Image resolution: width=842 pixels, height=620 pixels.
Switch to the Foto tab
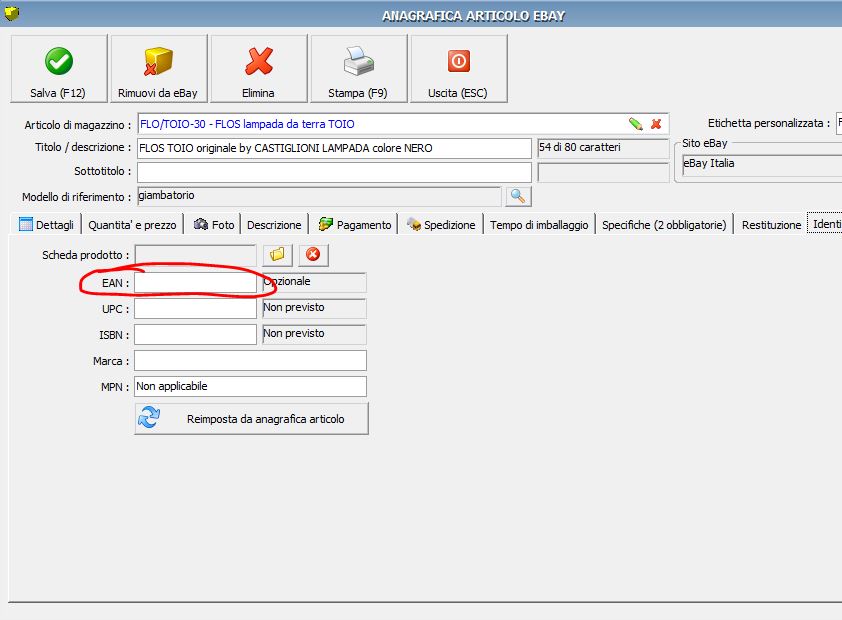point(214,224)
